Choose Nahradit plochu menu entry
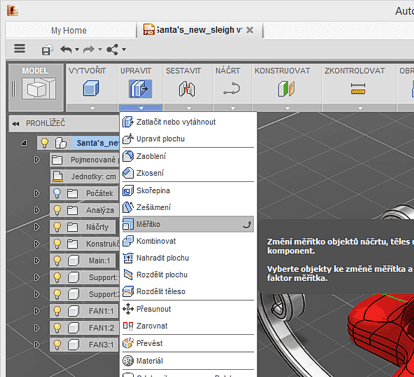This screenshot has height=377, width=414. tap(188, 258)
